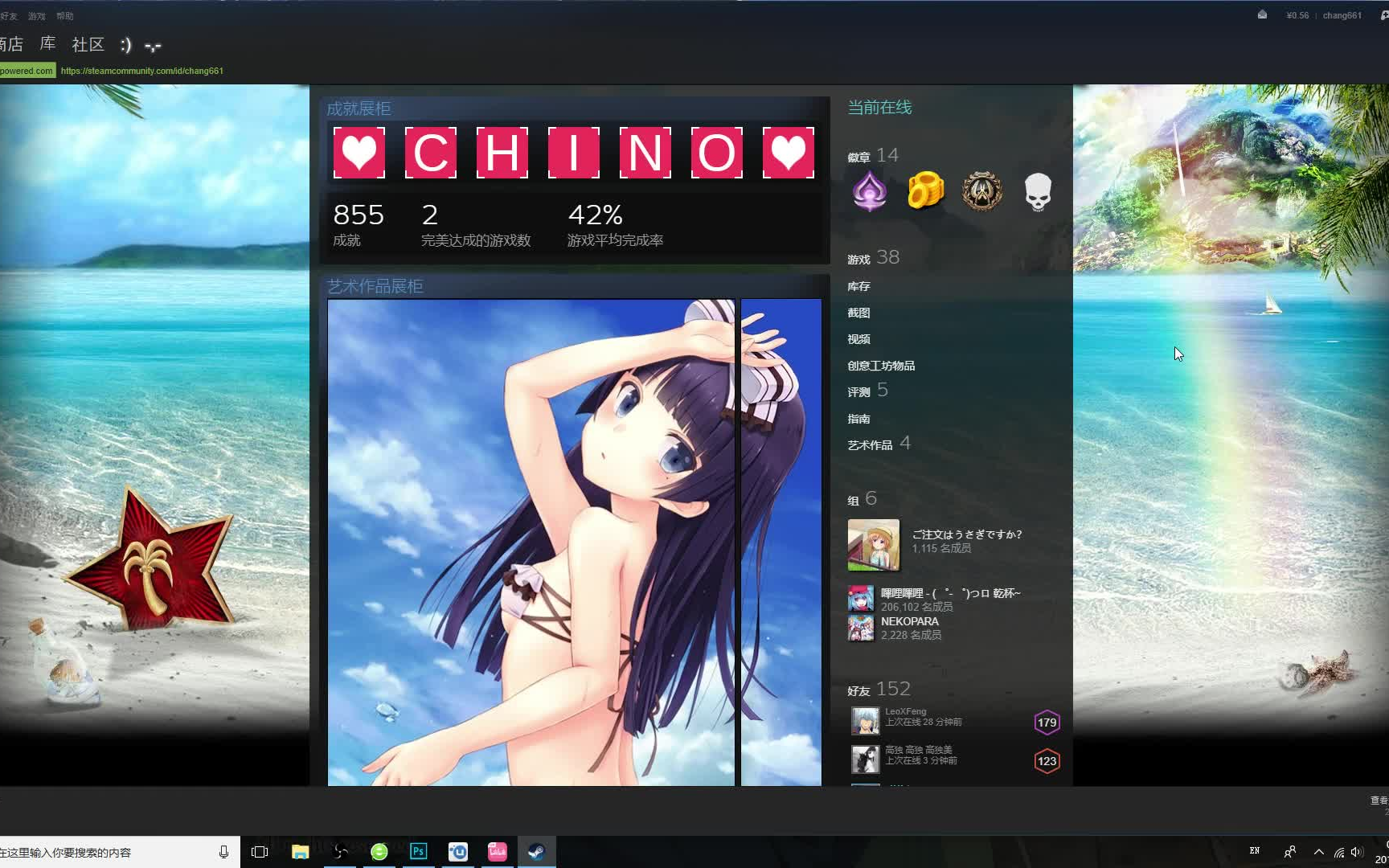Open LeoXFeng's friend avatar

click(x=866, y=721)
